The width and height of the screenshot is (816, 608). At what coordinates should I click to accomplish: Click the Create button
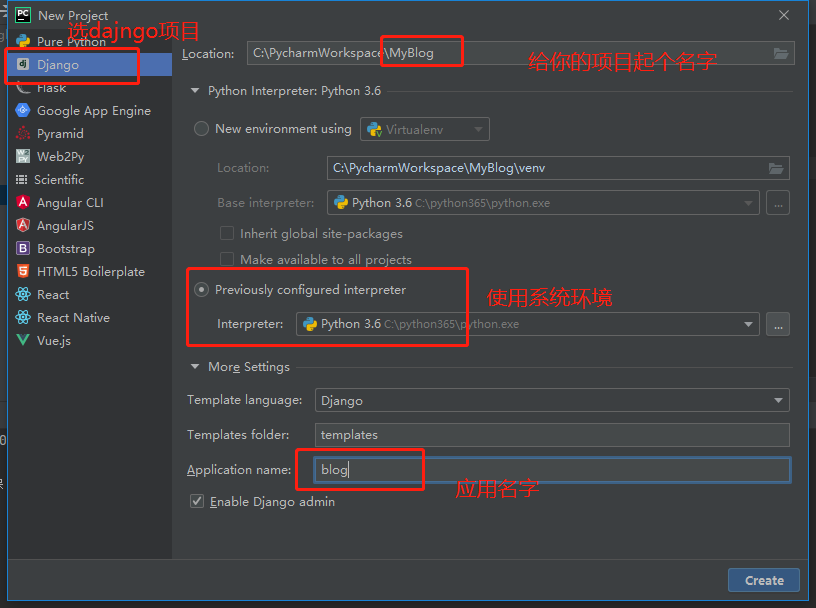pos(763,580)
